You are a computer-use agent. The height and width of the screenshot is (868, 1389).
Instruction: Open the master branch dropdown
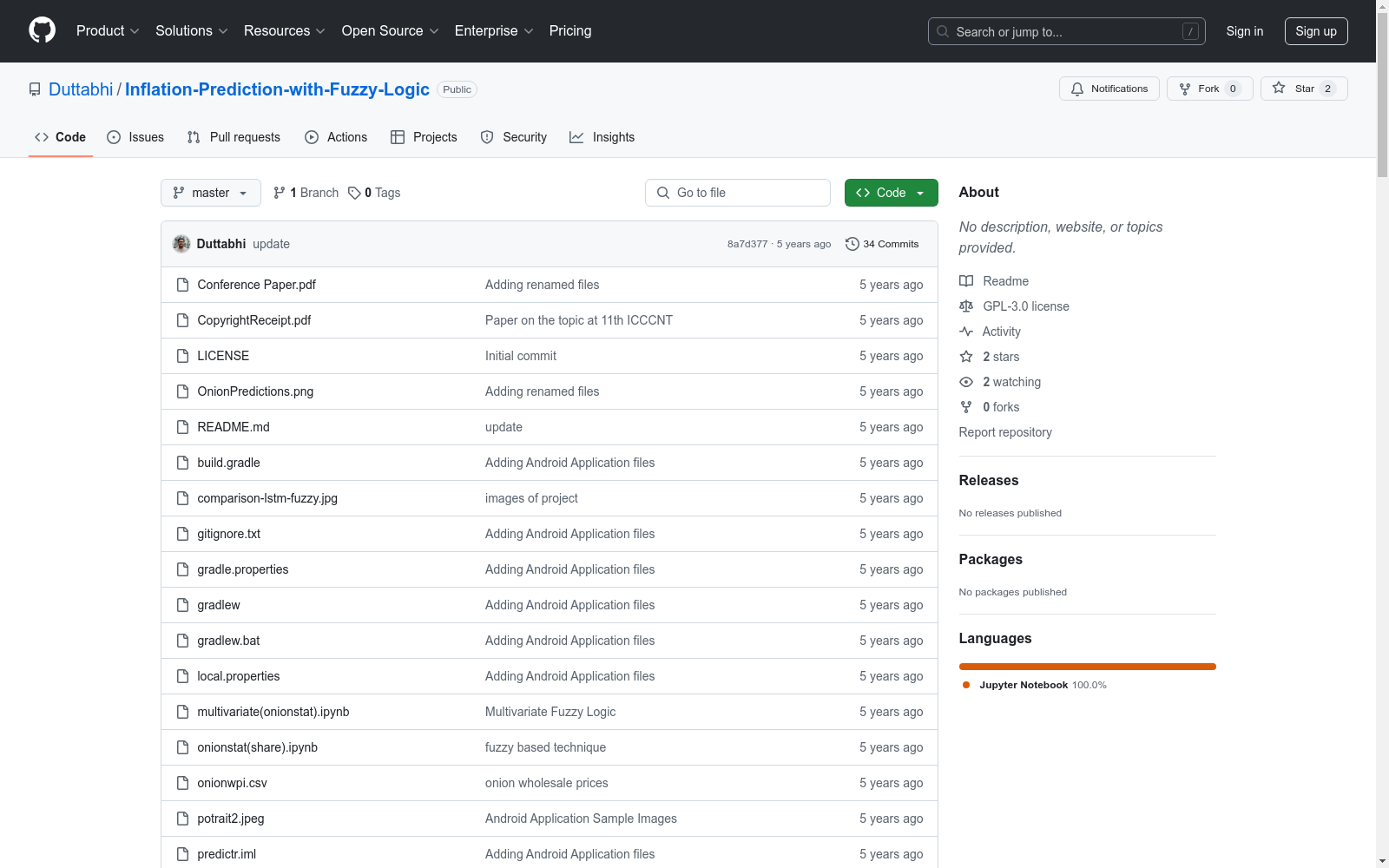tap(211, 193)
